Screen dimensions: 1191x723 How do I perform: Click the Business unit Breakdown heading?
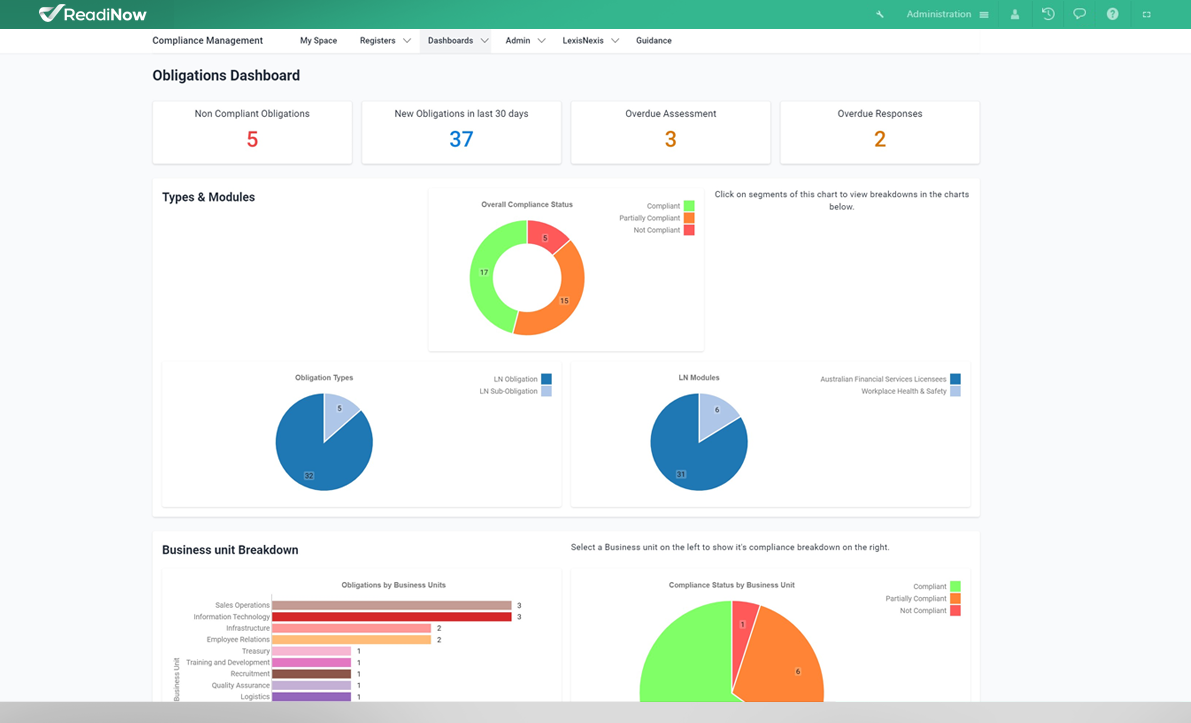coord(230,551)
